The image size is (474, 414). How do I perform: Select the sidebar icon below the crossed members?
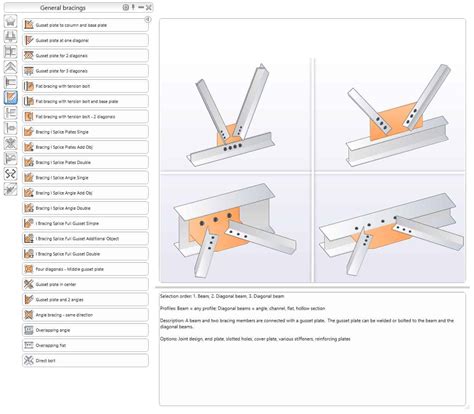pyautogui.click(x=10, y=159)
